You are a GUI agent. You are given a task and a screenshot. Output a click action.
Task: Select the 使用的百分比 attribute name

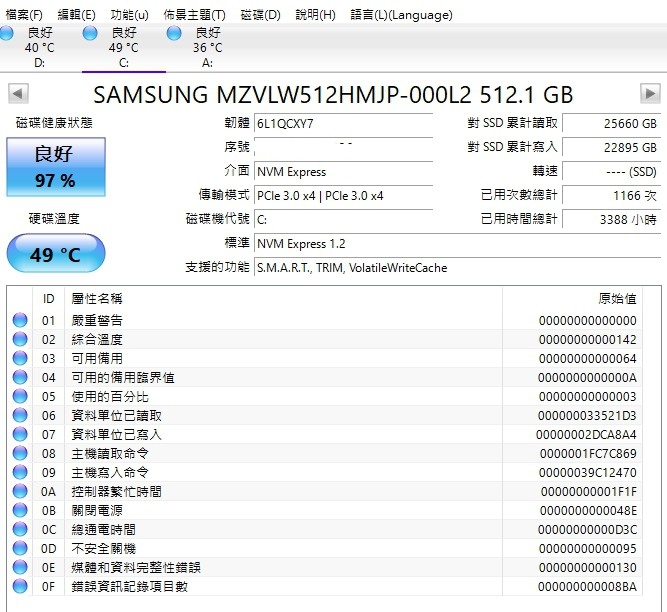(x=110, y=396)
